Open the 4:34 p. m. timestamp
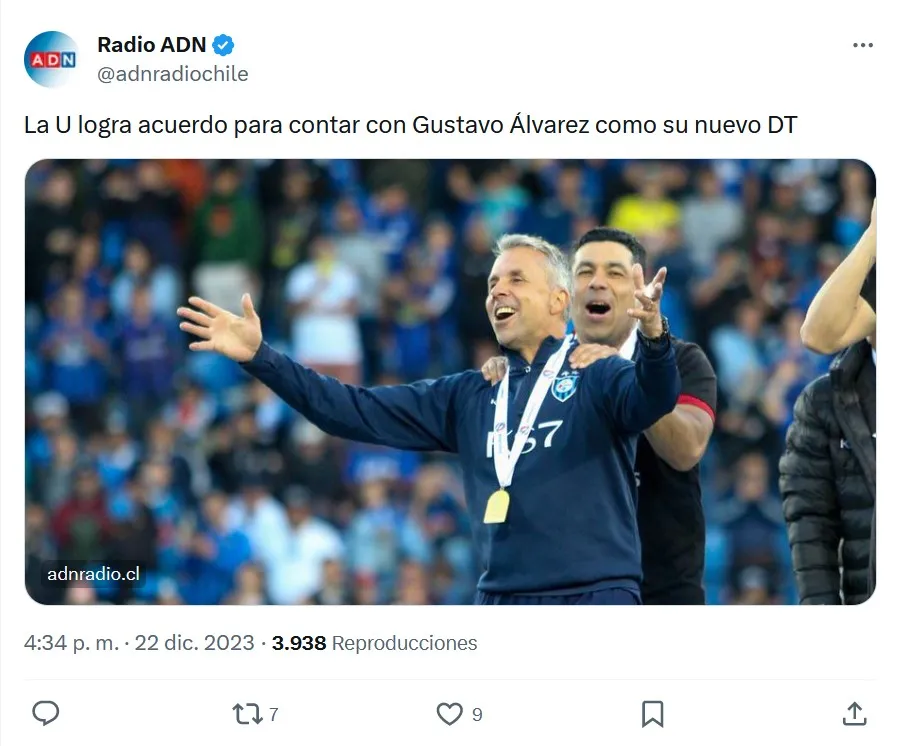Viewport: 898px width, 746px height. pos(71,643)
